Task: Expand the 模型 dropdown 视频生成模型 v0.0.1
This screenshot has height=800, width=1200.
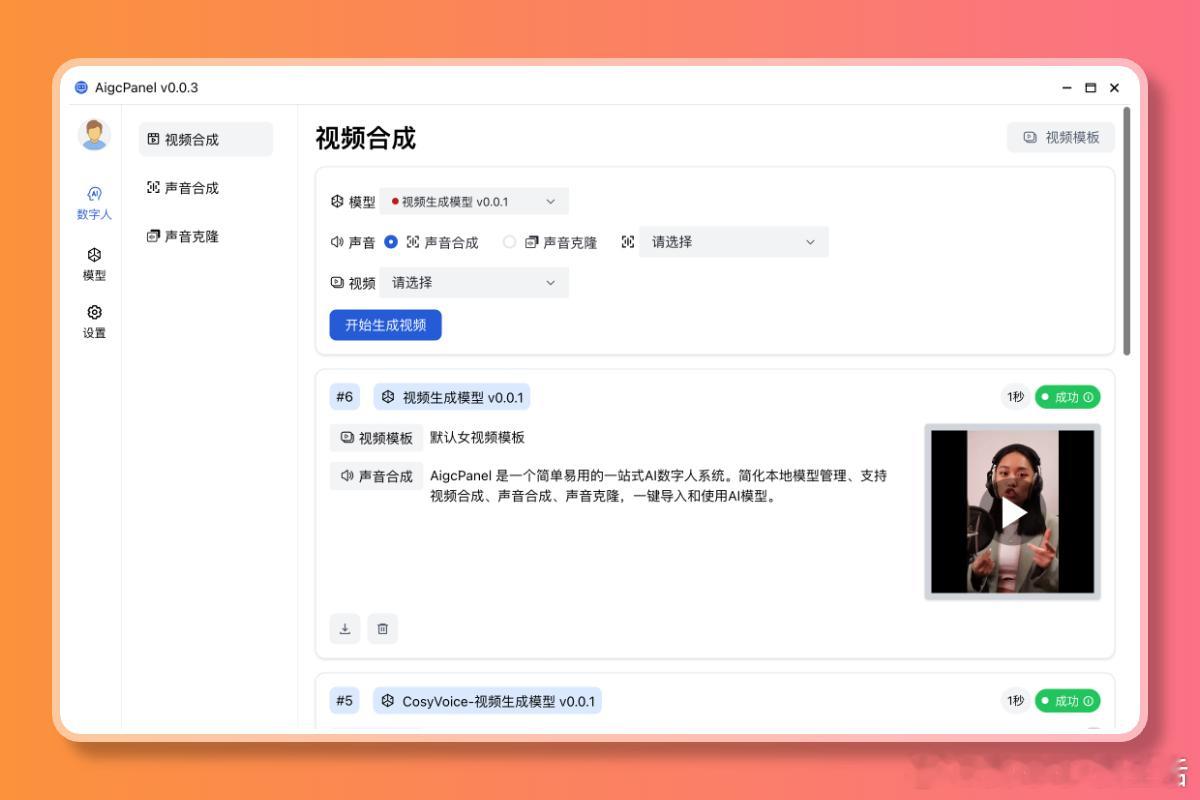Action: [474, 201]
